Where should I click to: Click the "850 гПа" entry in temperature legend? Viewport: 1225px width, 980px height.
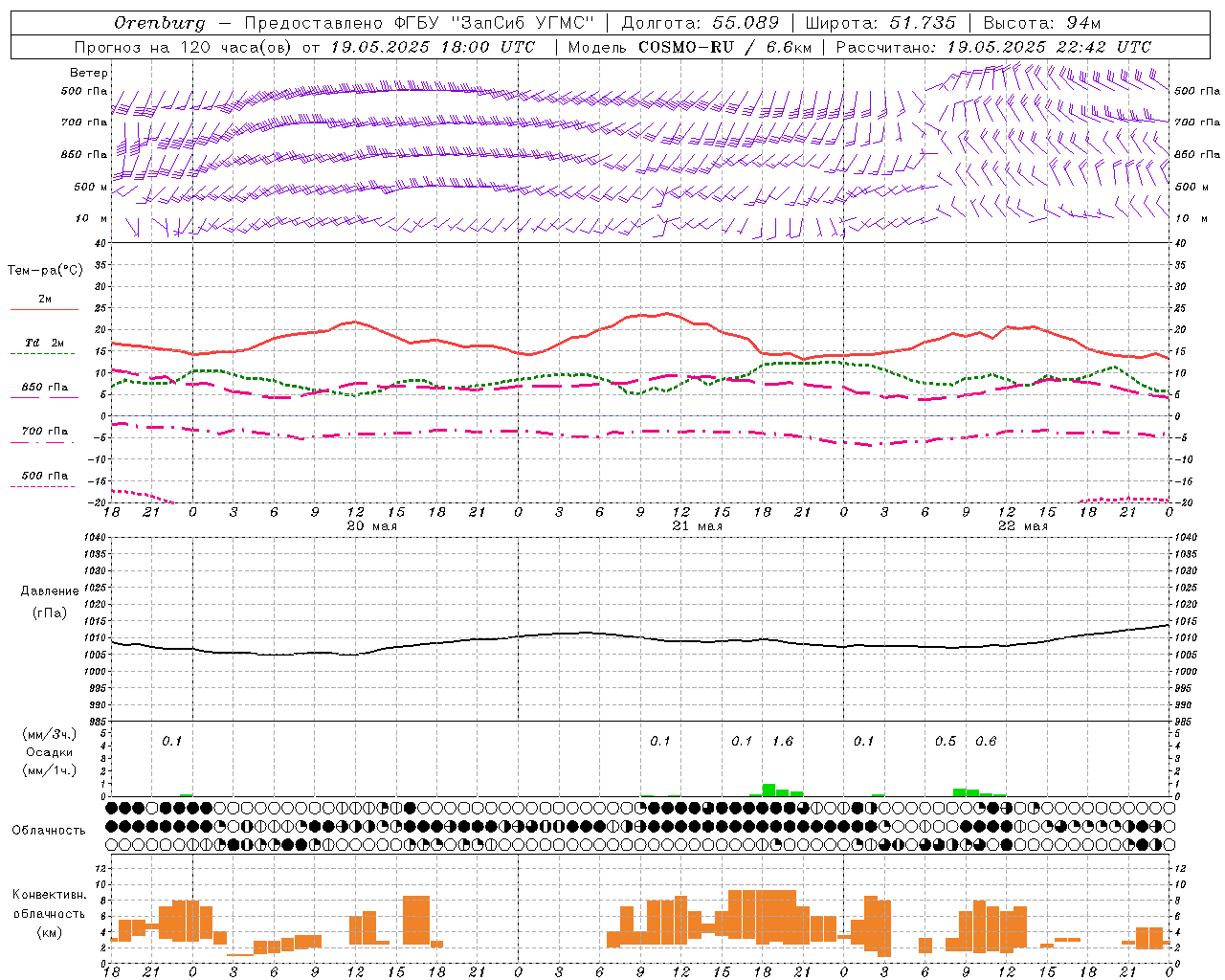coord(45,387)
